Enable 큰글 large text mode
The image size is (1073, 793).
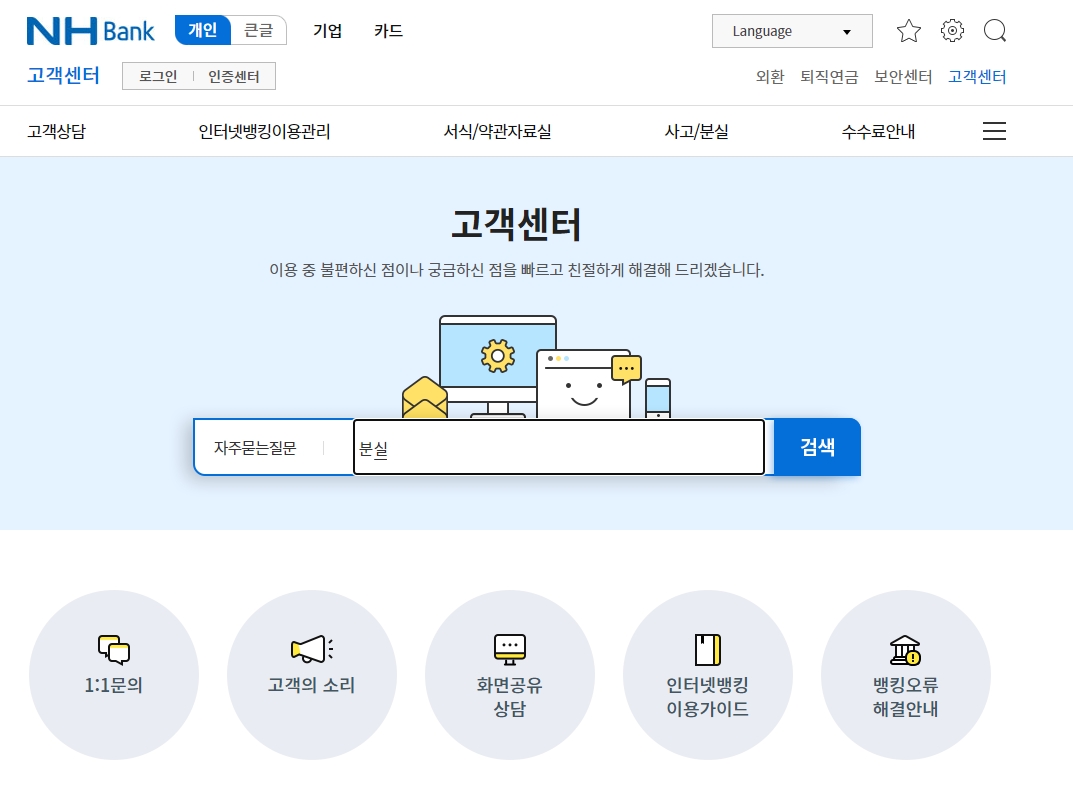coord(258,30)
